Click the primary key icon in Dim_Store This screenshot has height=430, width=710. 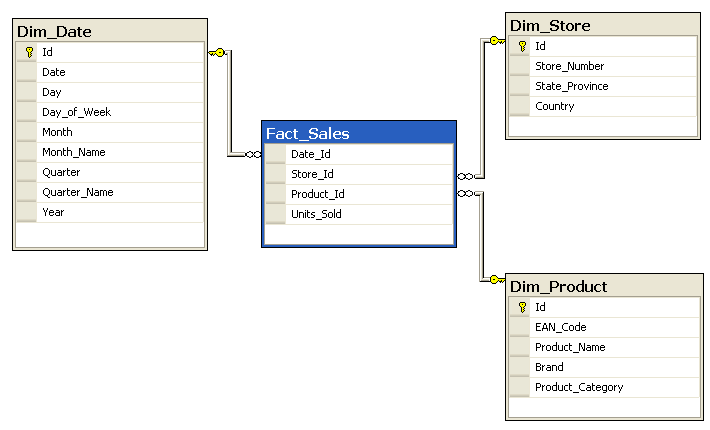tap(521, 46)
